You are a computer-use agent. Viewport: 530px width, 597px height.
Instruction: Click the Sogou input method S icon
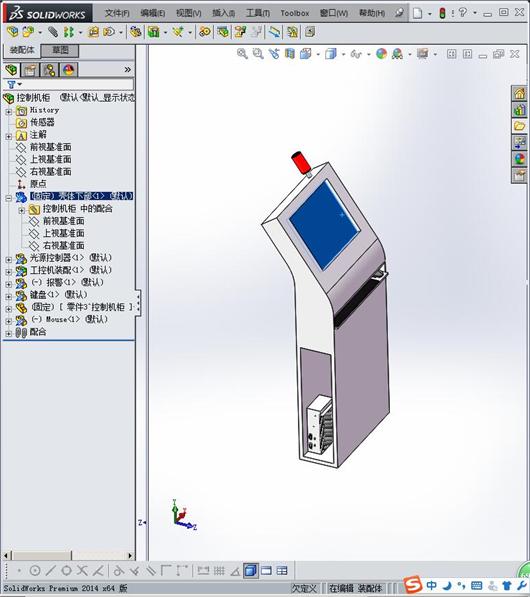[x=413, y=584]
